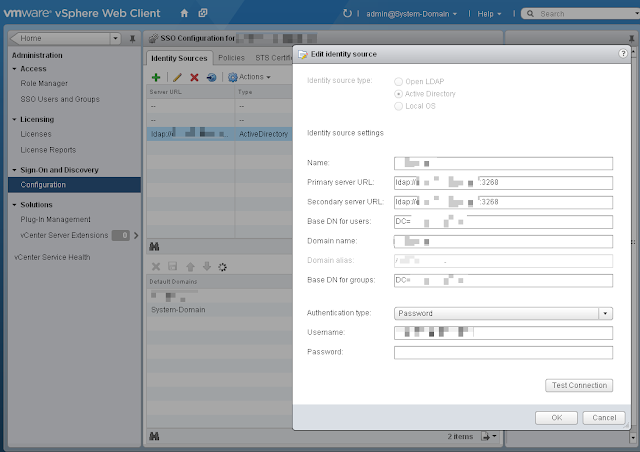Click OK in Edit identity source
The image size is (640, 452).
click(556, 418)
